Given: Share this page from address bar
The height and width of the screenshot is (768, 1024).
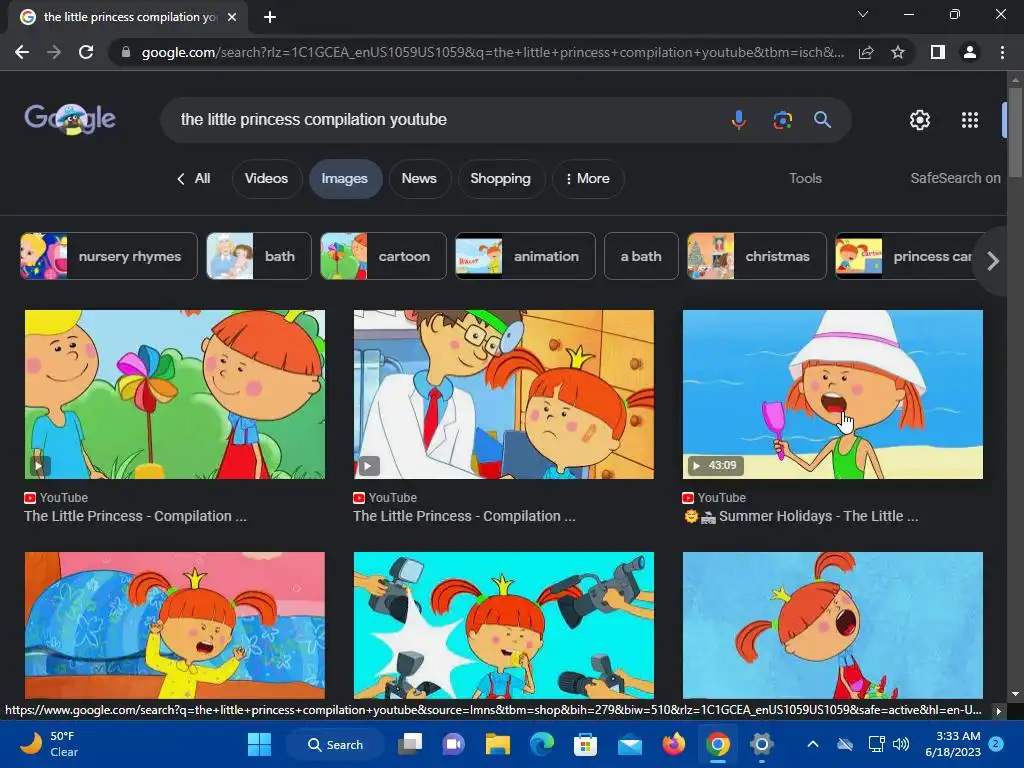Looking at the screenshot, I should tap(866, 52).
